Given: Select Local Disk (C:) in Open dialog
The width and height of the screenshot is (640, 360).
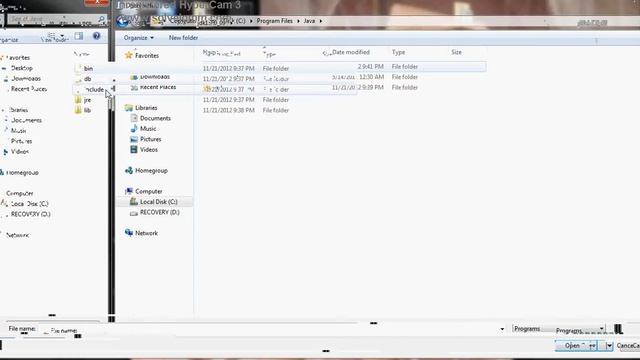Looking at the screenshot, I should 158,202.
